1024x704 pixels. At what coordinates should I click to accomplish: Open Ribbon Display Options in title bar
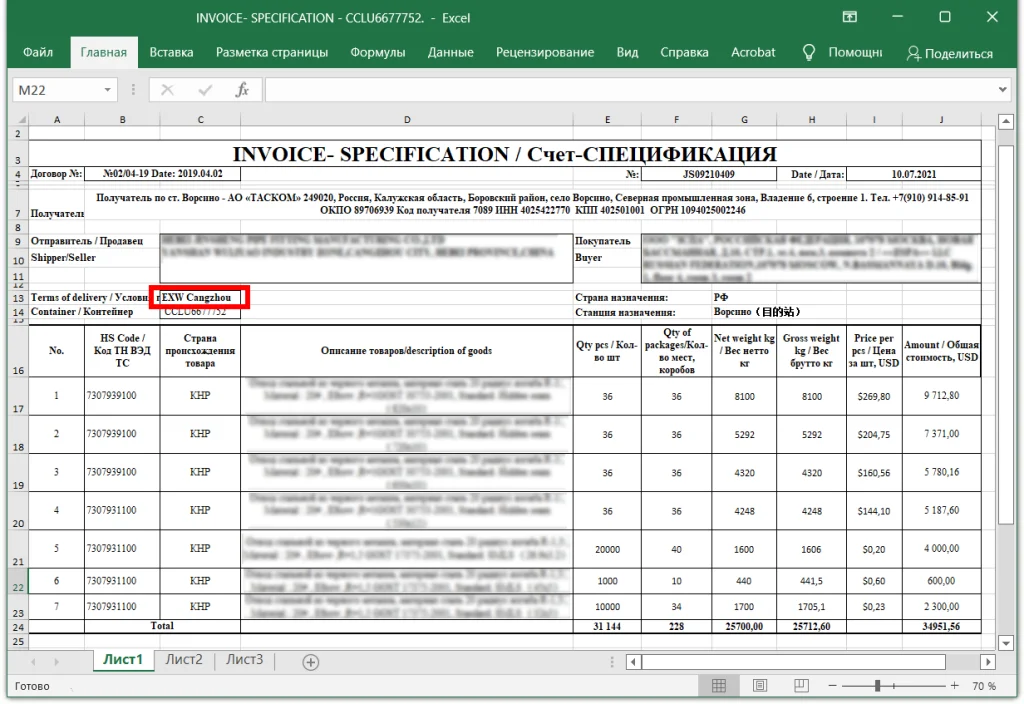point(849,17)
